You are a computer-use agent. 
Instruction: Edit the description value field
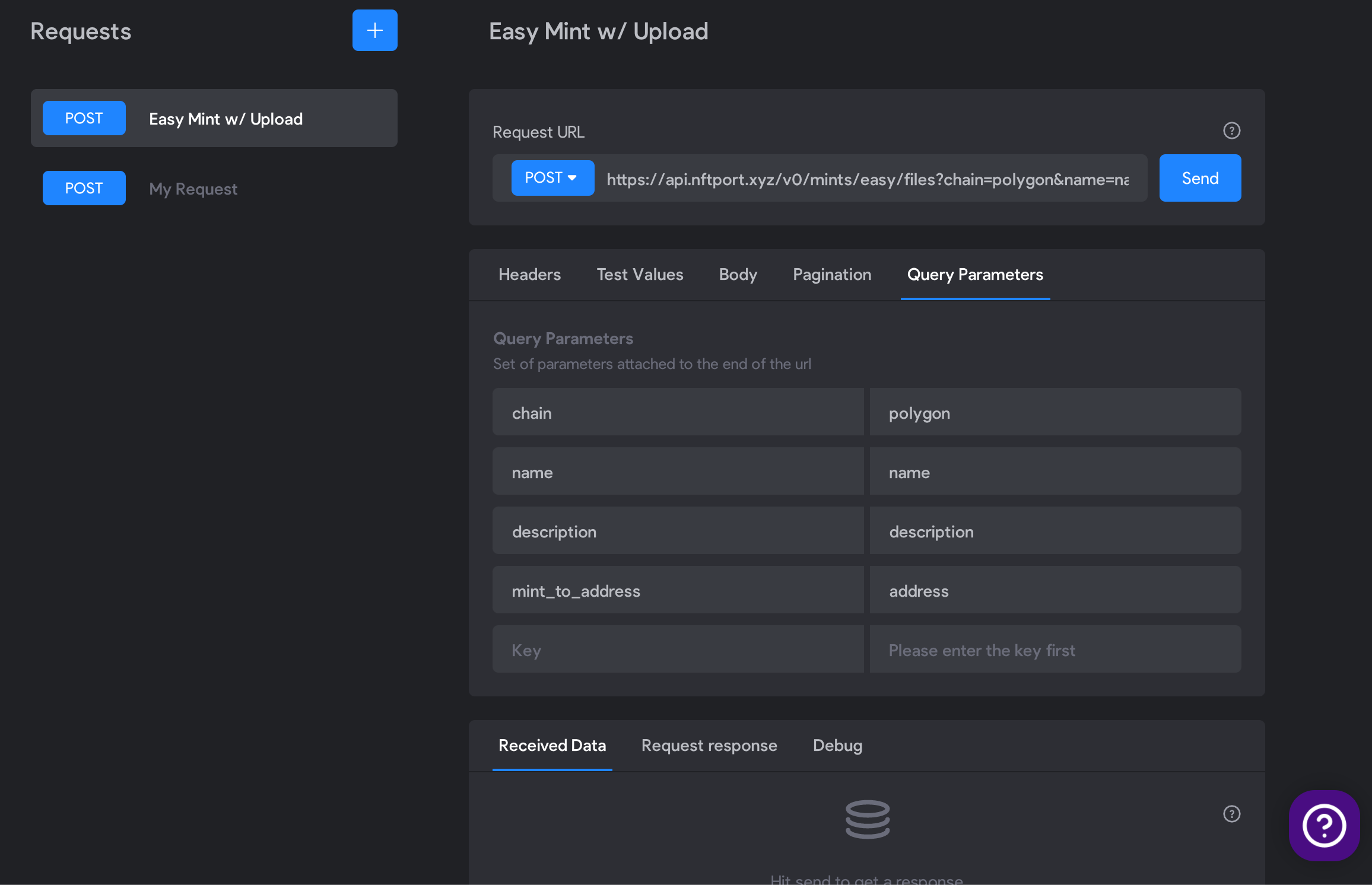pyautogui.click(x=1055, y=531)
